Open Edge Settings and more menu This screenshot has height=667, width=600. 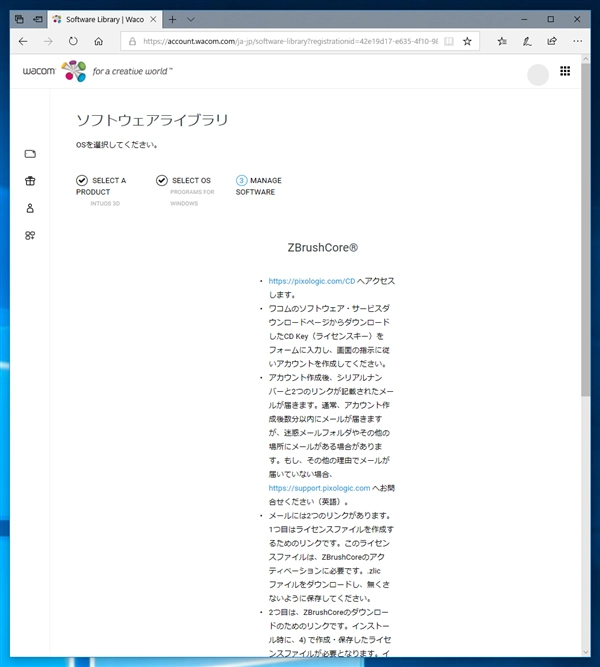pyautogui.click(x=577, y=41)
